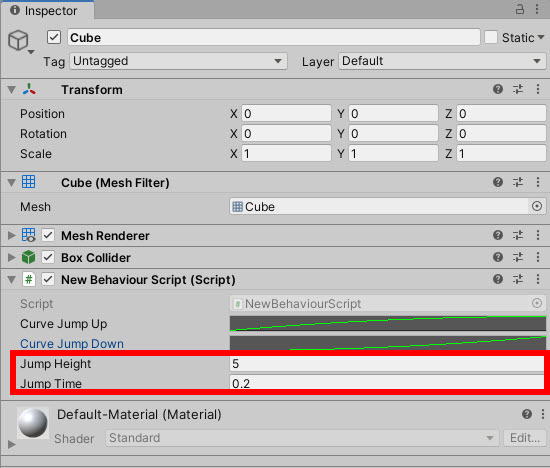Open the Curve Jump Down curve editor
Viewport: 550px width, 468px height.
388,343
